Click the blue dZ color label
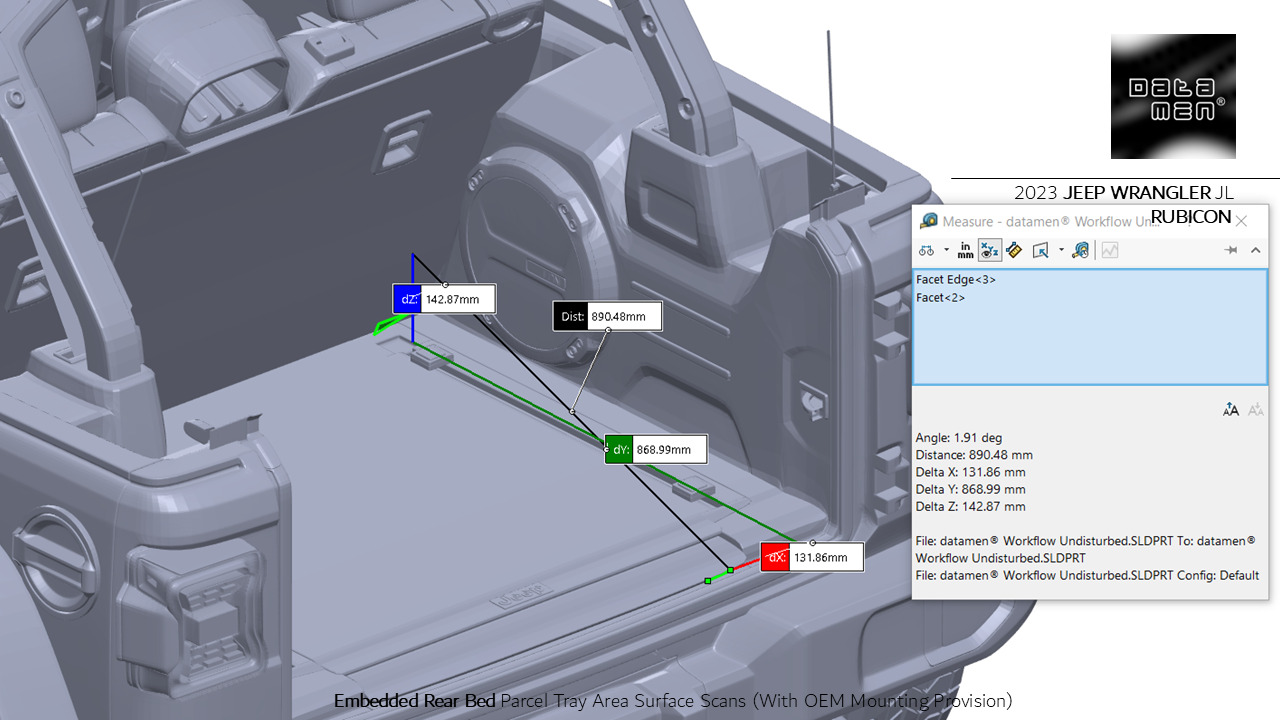Viewport: 1280px width, 720px height. click(x=407, y=299)
